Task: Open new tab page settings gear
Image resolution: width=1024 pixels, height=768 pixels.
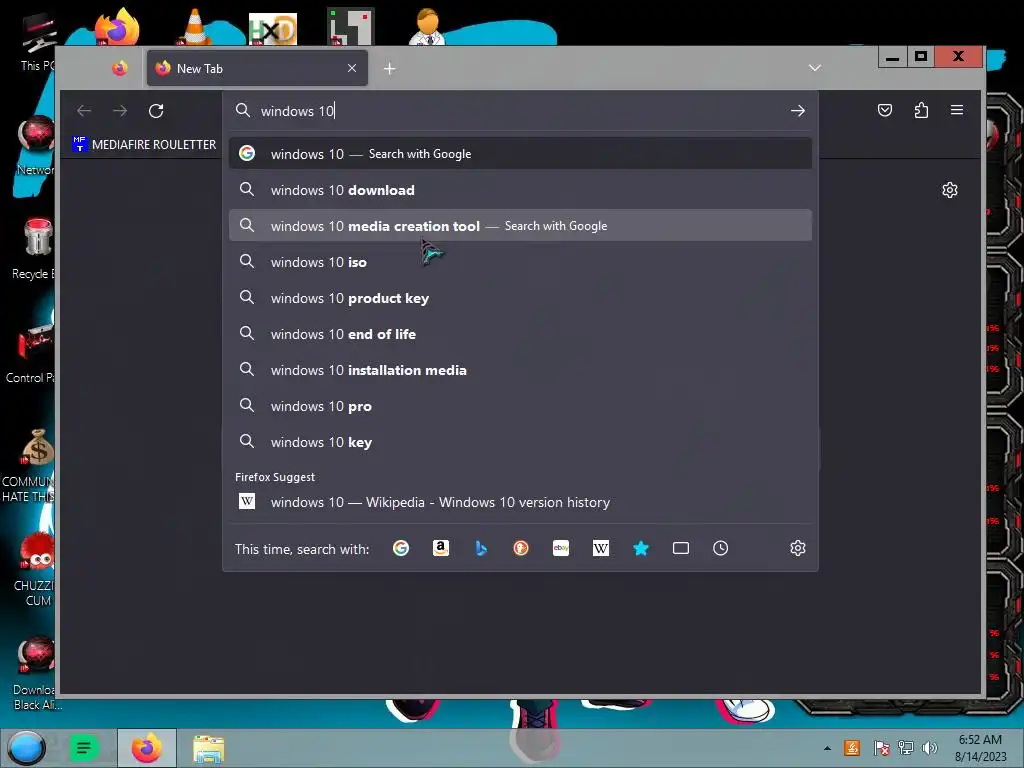Action: pyautogui.click(x=950, y=190)
